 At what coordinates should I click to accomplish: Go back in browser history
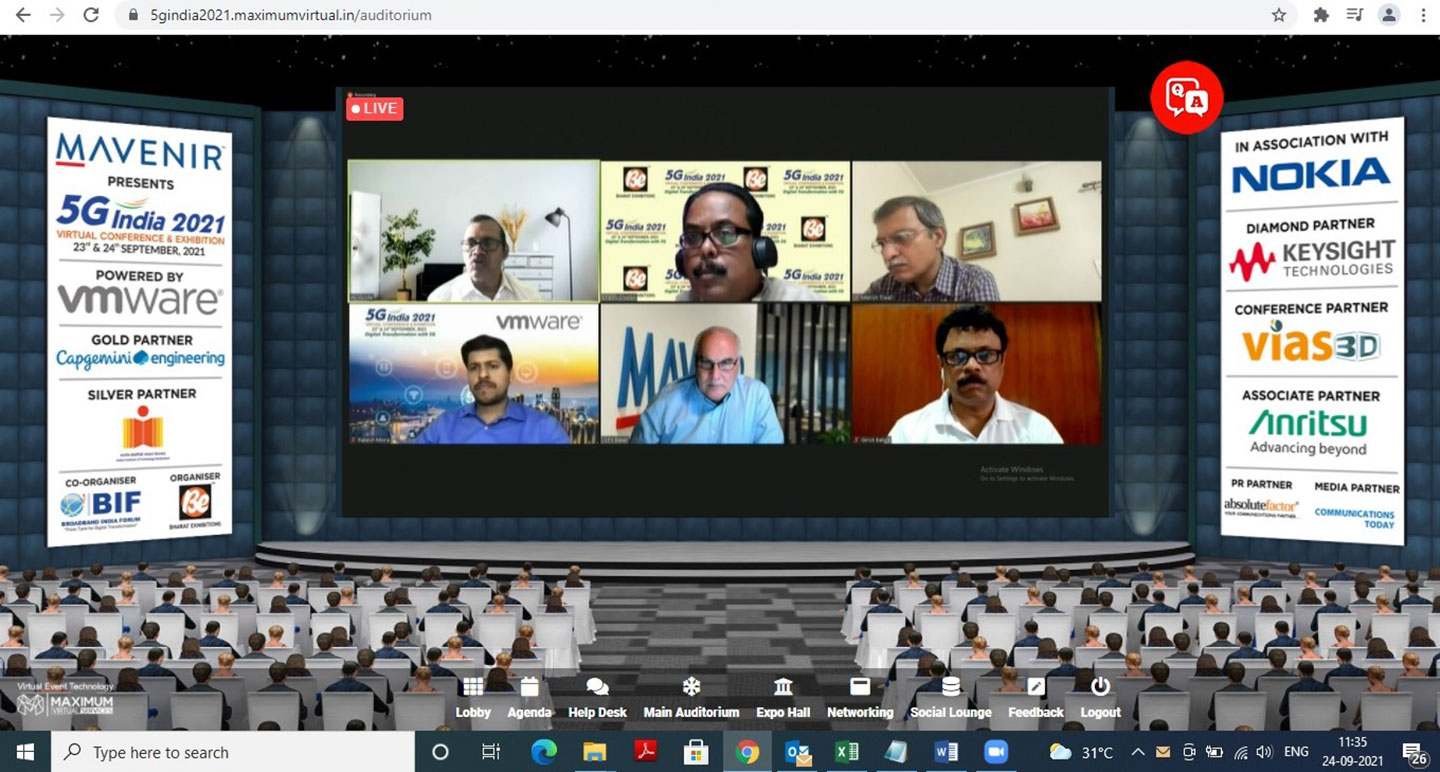pyautogui.click(x=22, y=15)
